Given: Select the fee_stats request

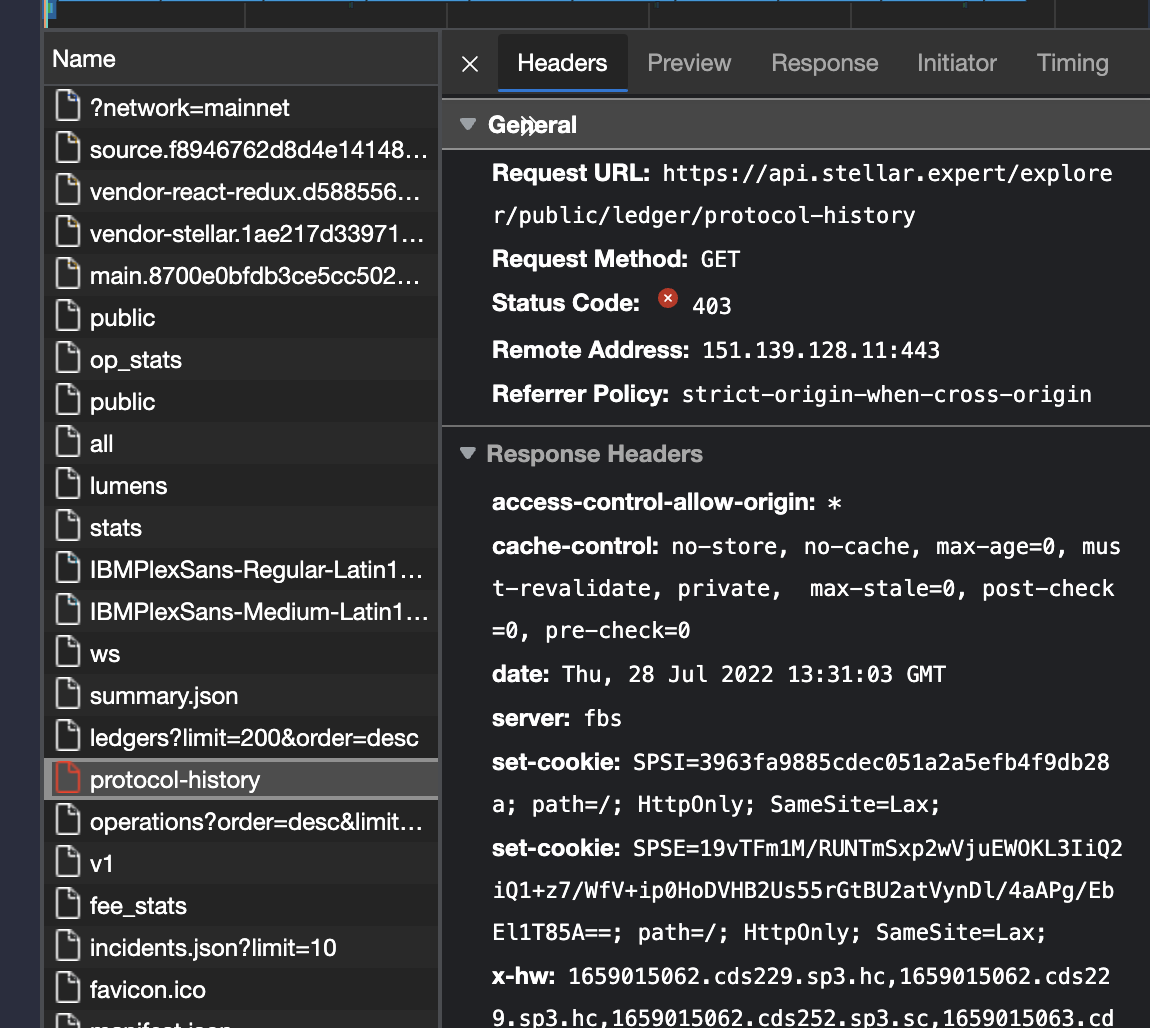Looking at the screenshot, I should 241,906.
